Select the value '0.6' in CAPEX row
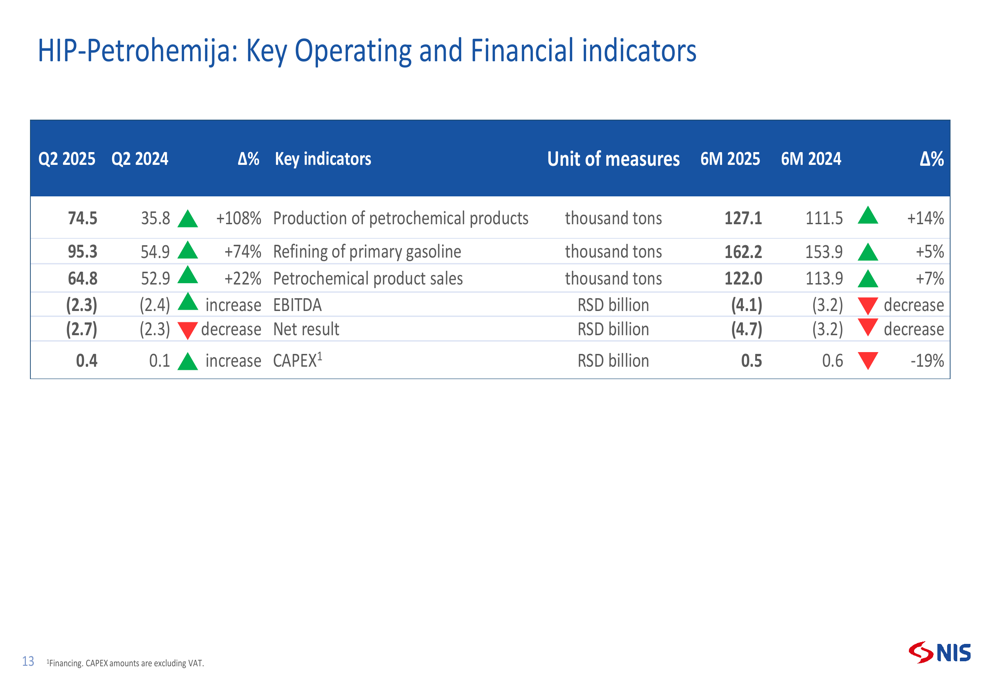 (832, 361)
